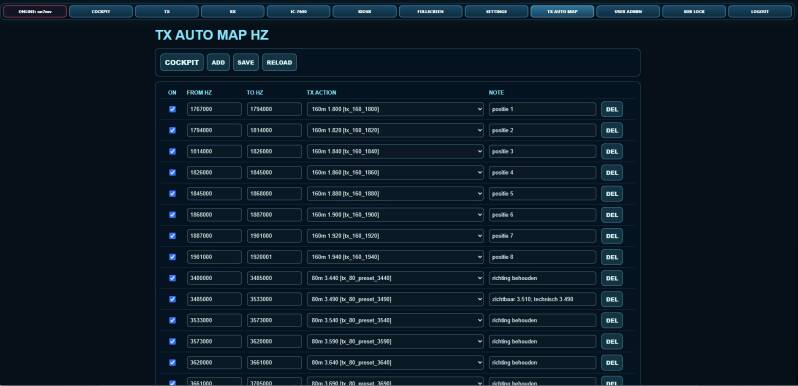
Task: Delete the positie 2 row
Action: 612,130
